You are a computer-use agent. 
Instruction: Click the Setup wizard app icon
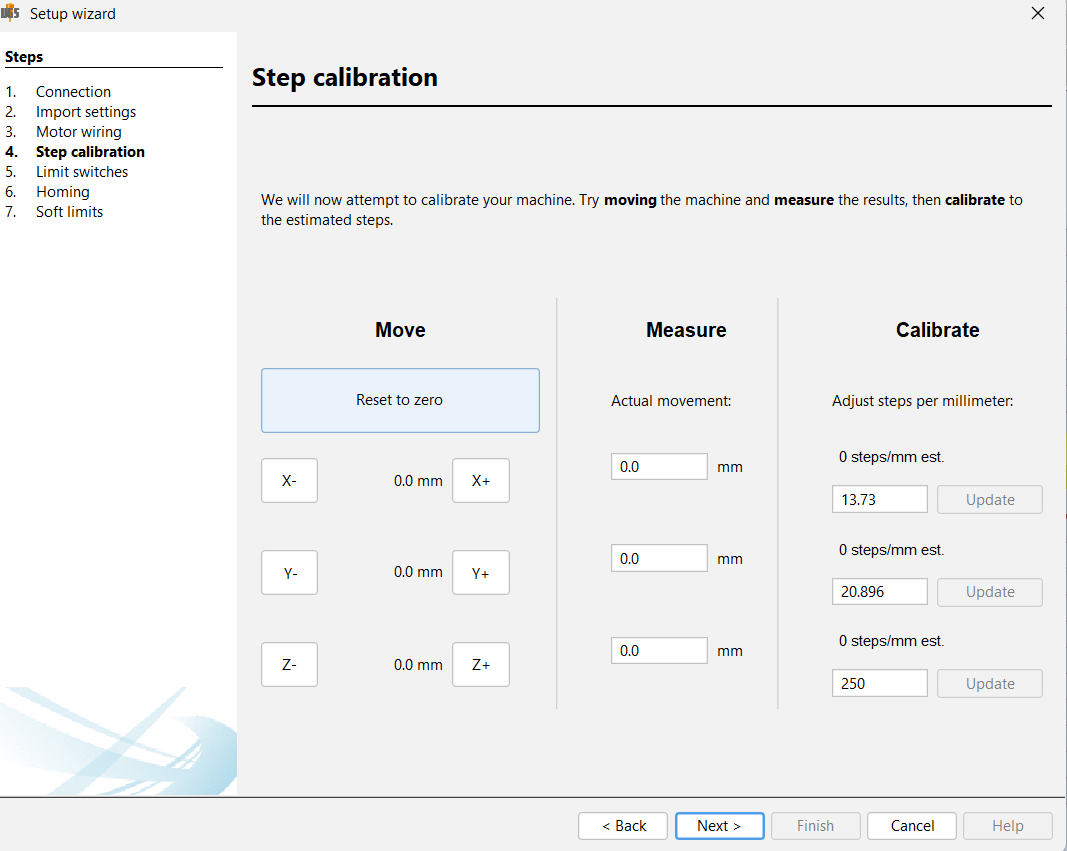pyautogui.click(x=10, y=13)
